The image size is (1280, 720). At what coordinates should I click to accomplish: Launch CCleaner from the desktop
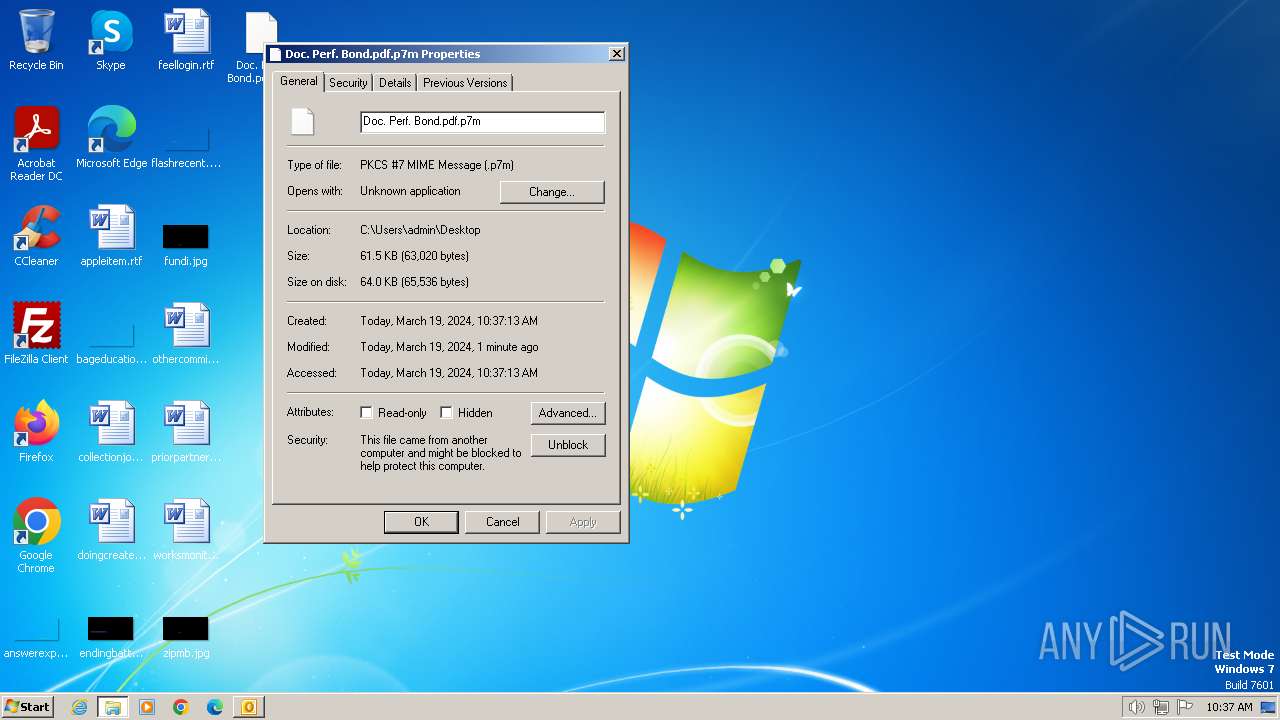pos(36,236)
